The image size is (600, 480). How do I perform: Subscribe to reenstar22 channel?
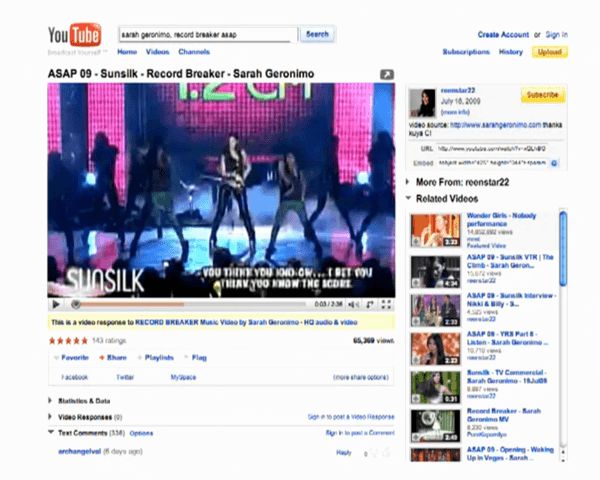pos(543,95)
